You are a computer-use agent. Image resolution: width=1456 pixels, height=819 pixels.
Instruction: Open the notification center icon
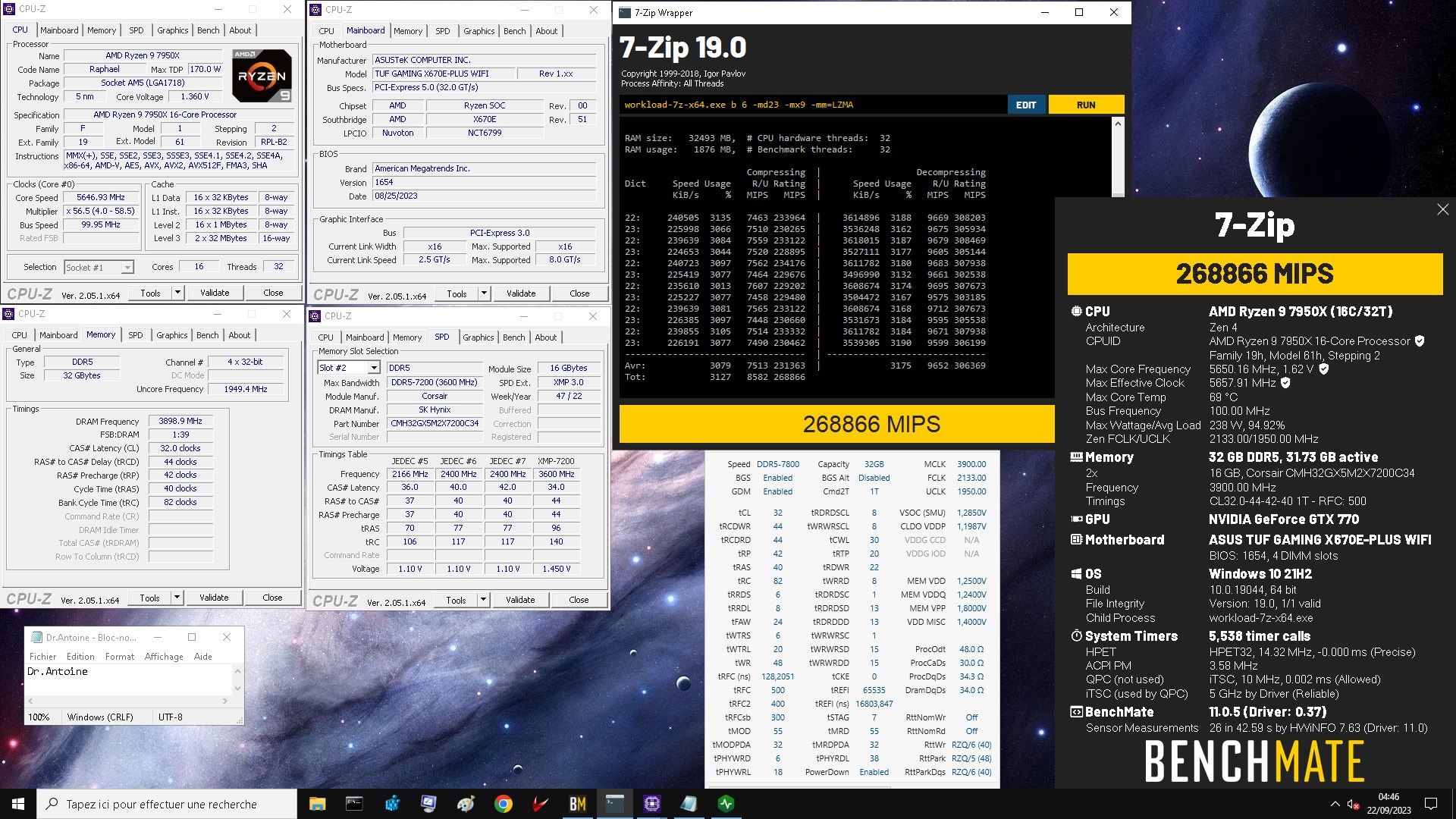click(x=1431, y=804)
